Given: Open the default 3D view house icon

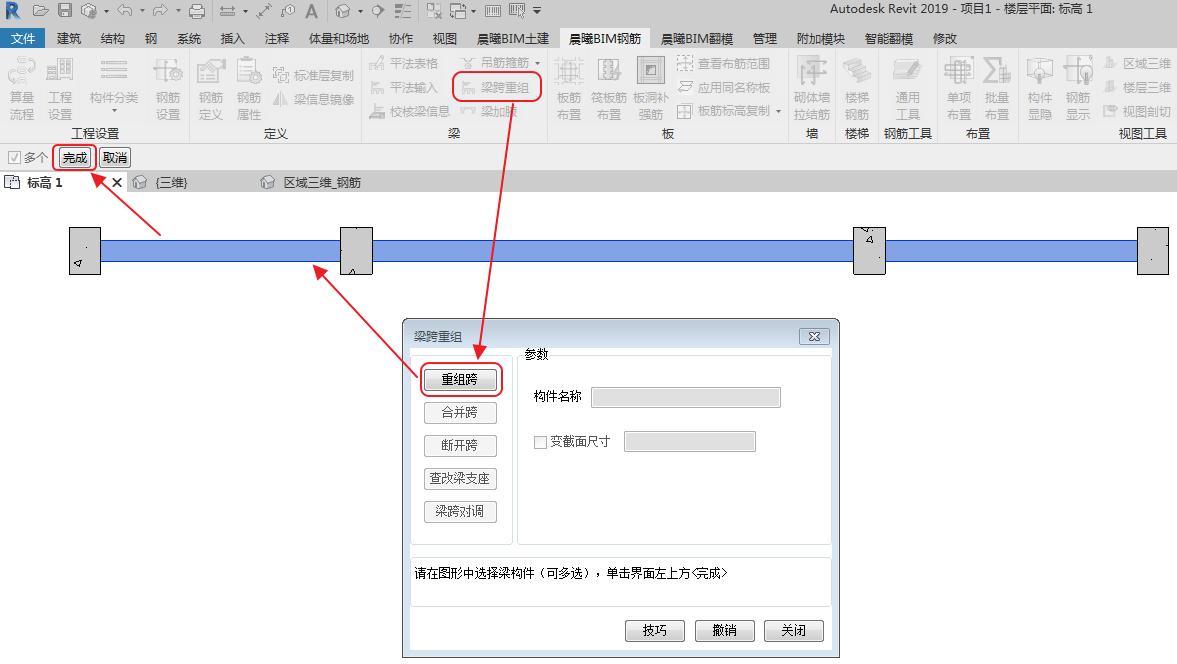Looking at the screenshot, I should point(343,11).
